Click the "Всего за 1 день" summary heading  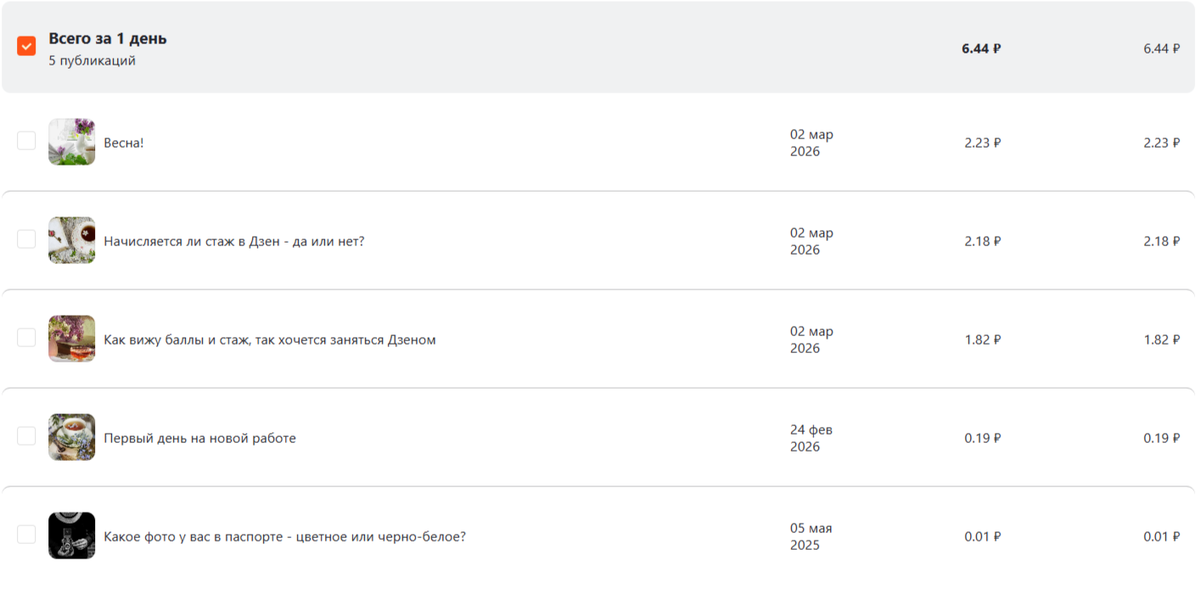coord(108,39)
